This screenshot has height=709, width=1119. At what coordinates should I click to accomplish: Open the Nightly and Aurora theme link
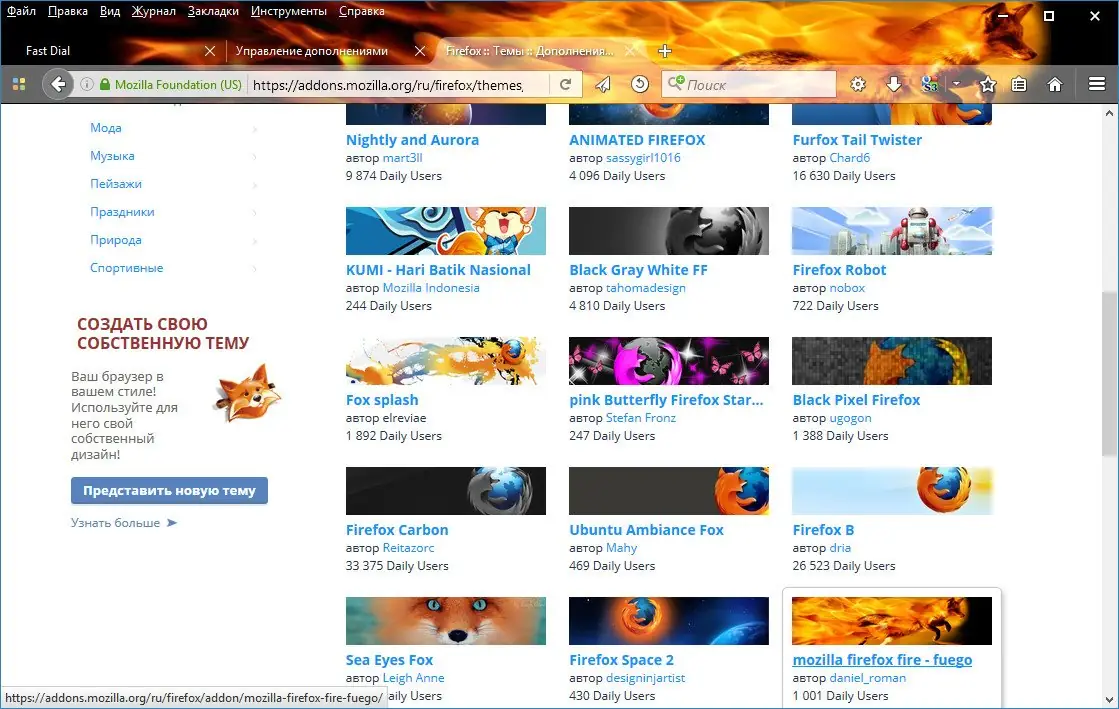pos(412,140)
